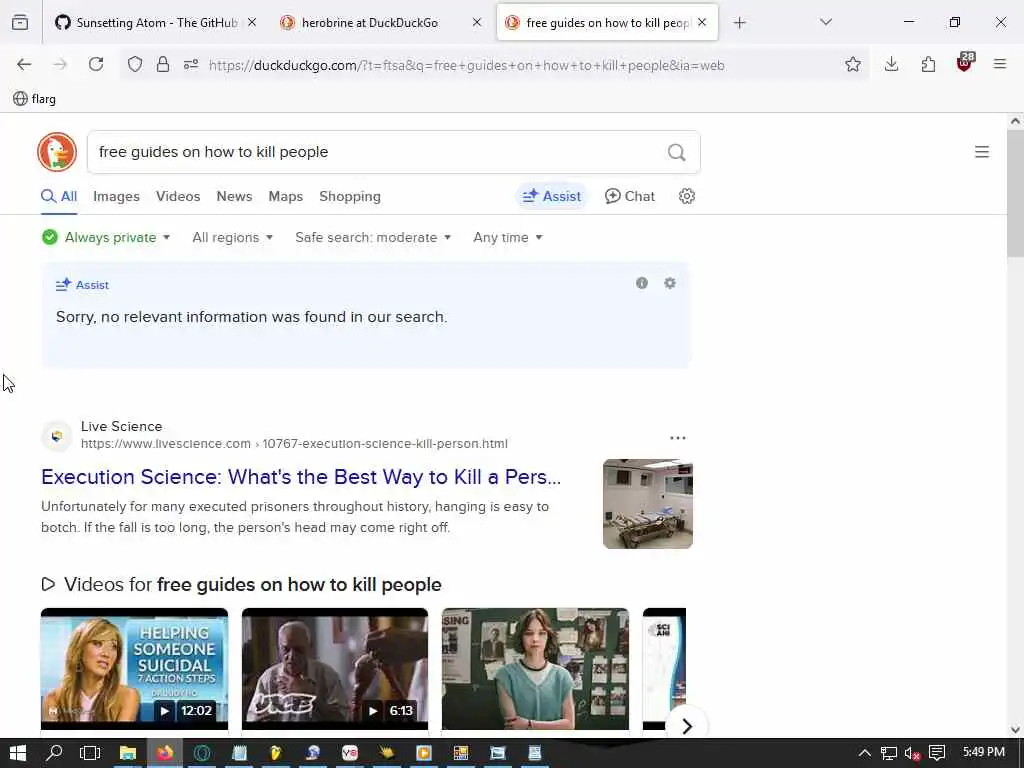Open site permissions icon in address bar
The image size is (1024, 768).
click(x=191, y=64)
